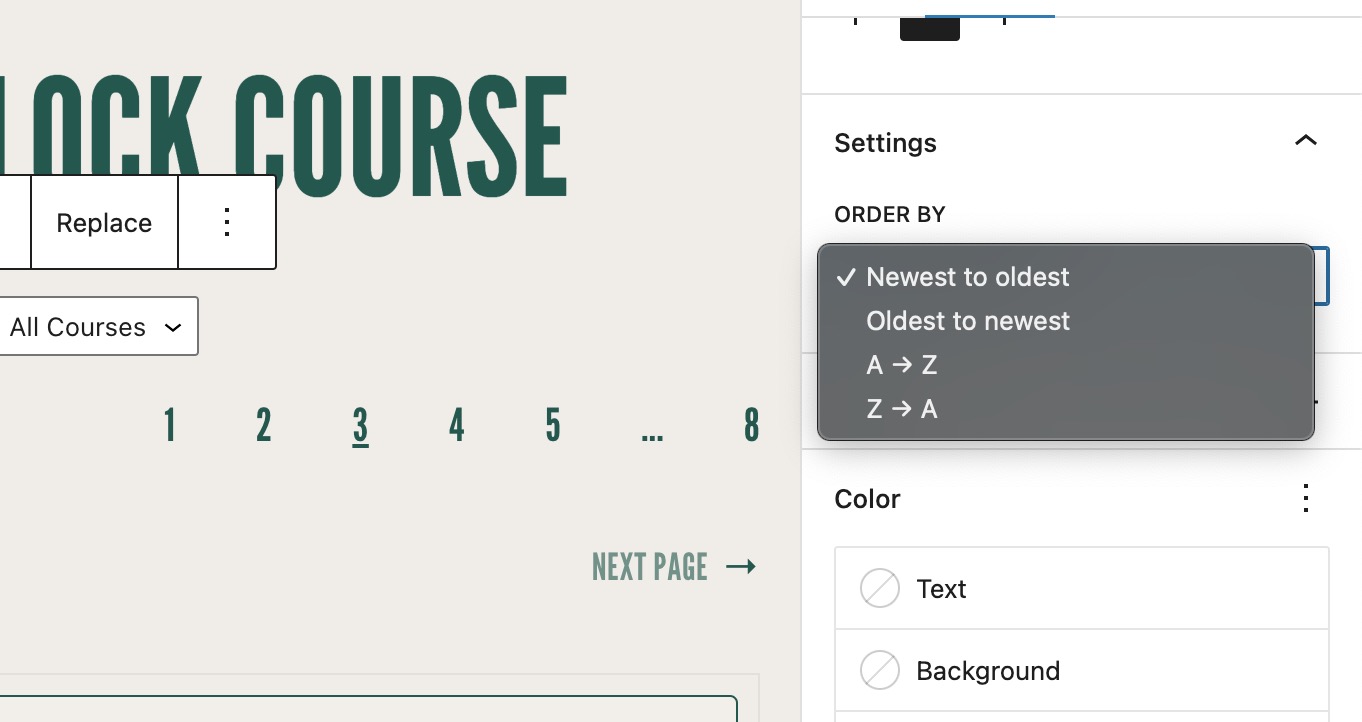Open block toolbar more options
The height and width of the screenshot is (722, 1362).
coord(227,223)
